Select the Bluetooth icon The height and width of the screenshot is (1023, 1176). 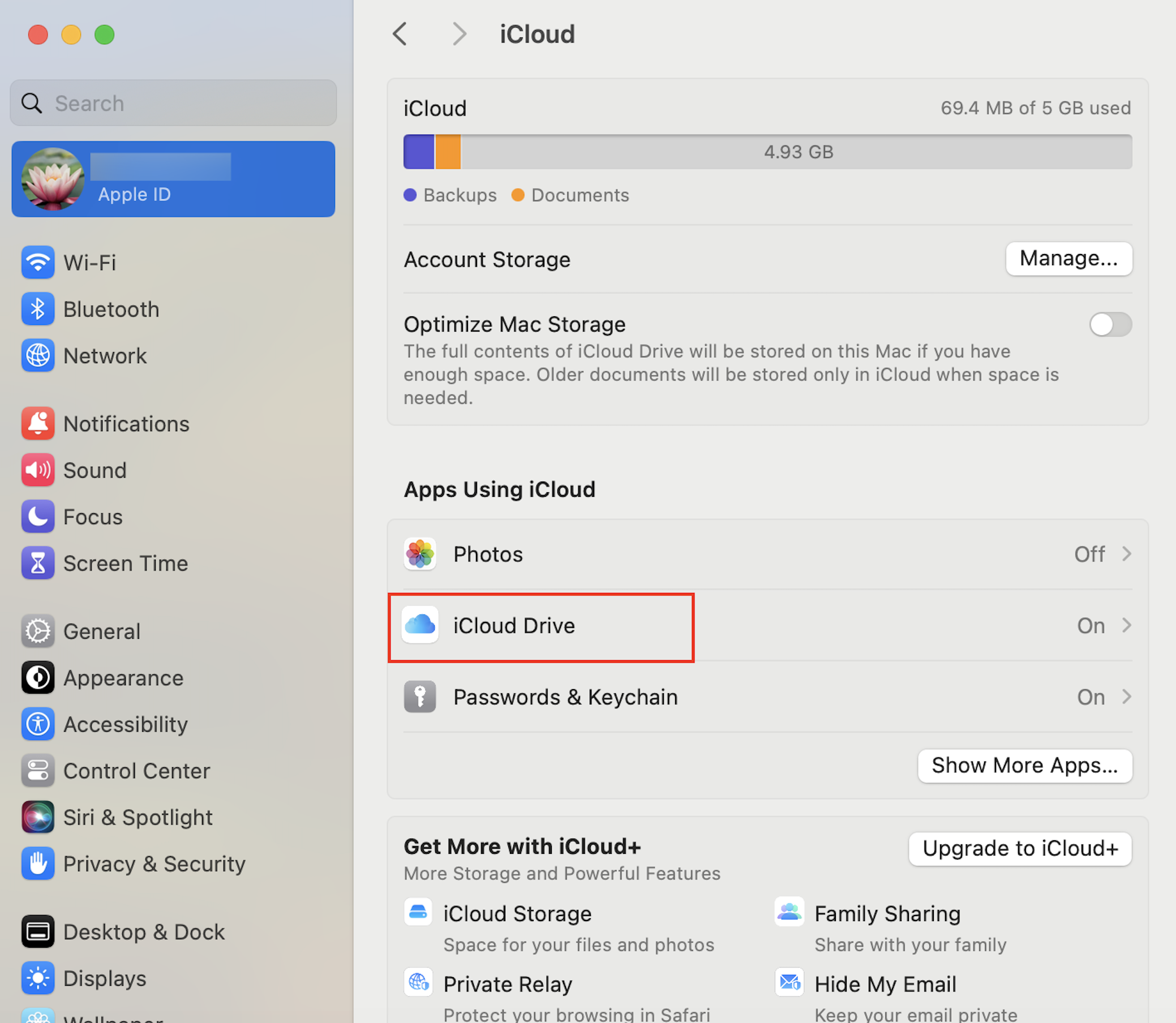coord(38,309)
